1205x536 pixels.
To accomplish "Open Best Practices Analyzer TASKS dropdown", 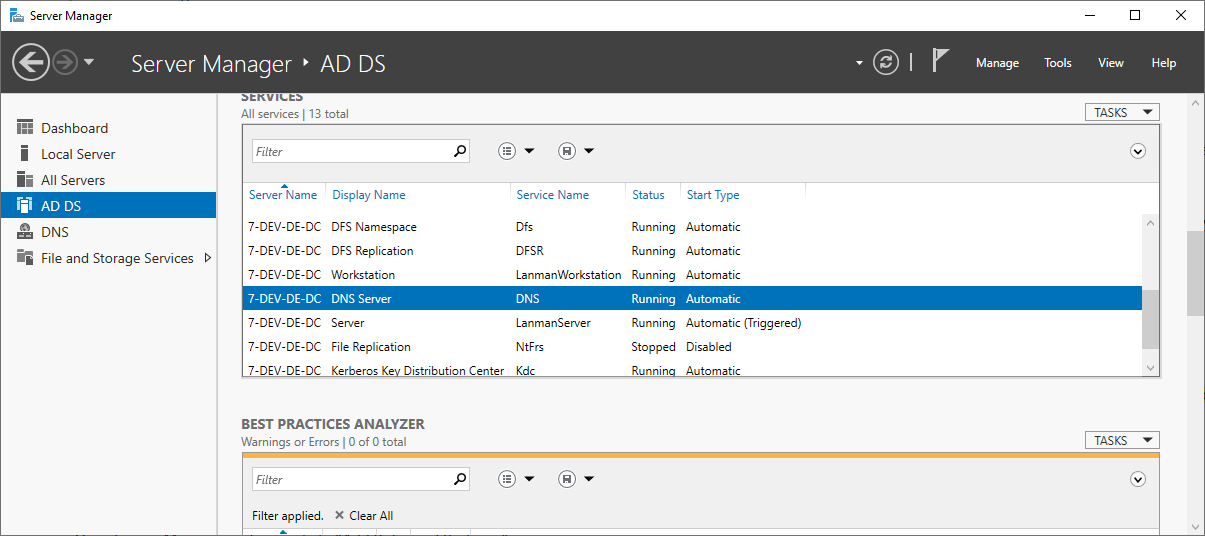I will [1122, 441].
